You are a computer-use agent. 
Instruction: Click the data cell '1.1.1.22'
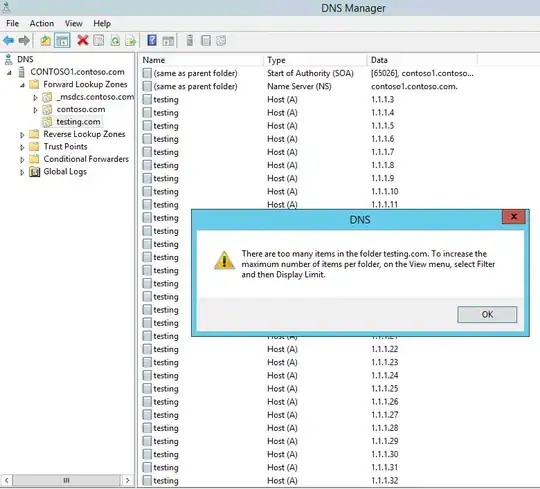(385, 349)
